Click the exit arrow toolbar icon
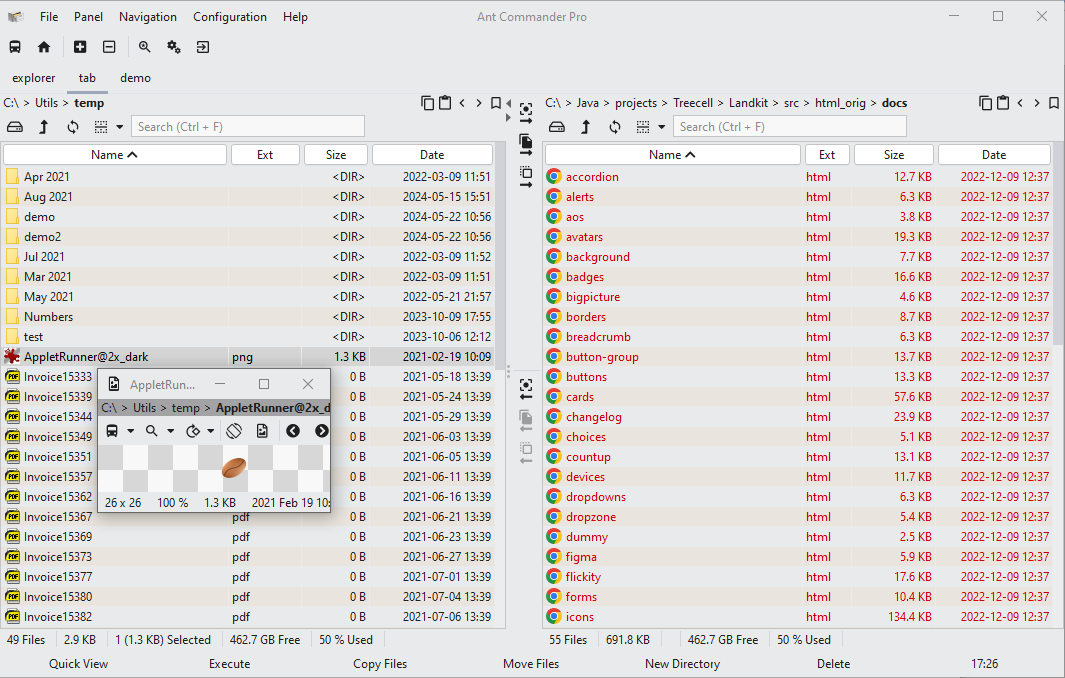 click(x=203, y=47)
